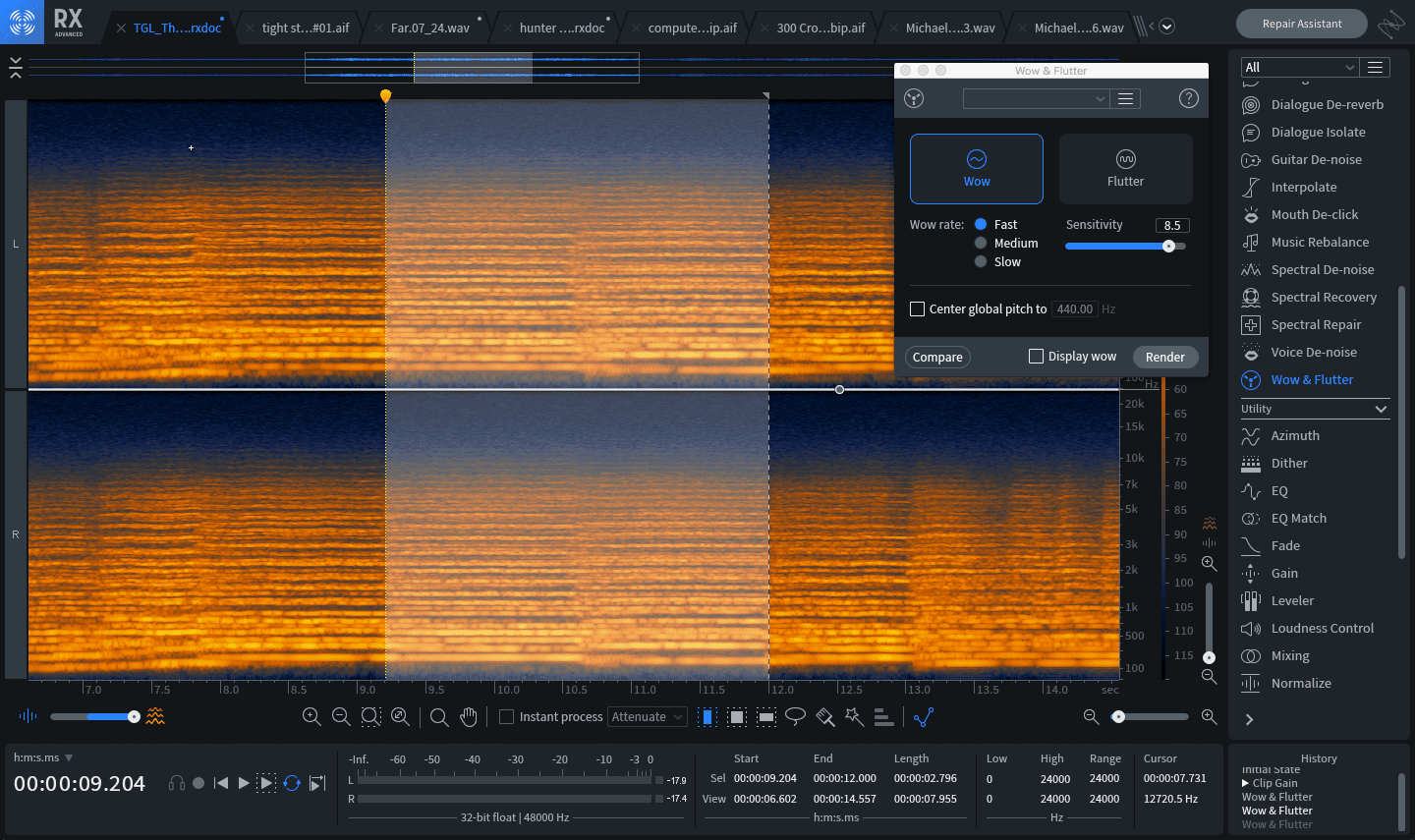Screen dimensions: 1415x840
Task: Select the Flutter mode button
Action: coord(1126,169)
